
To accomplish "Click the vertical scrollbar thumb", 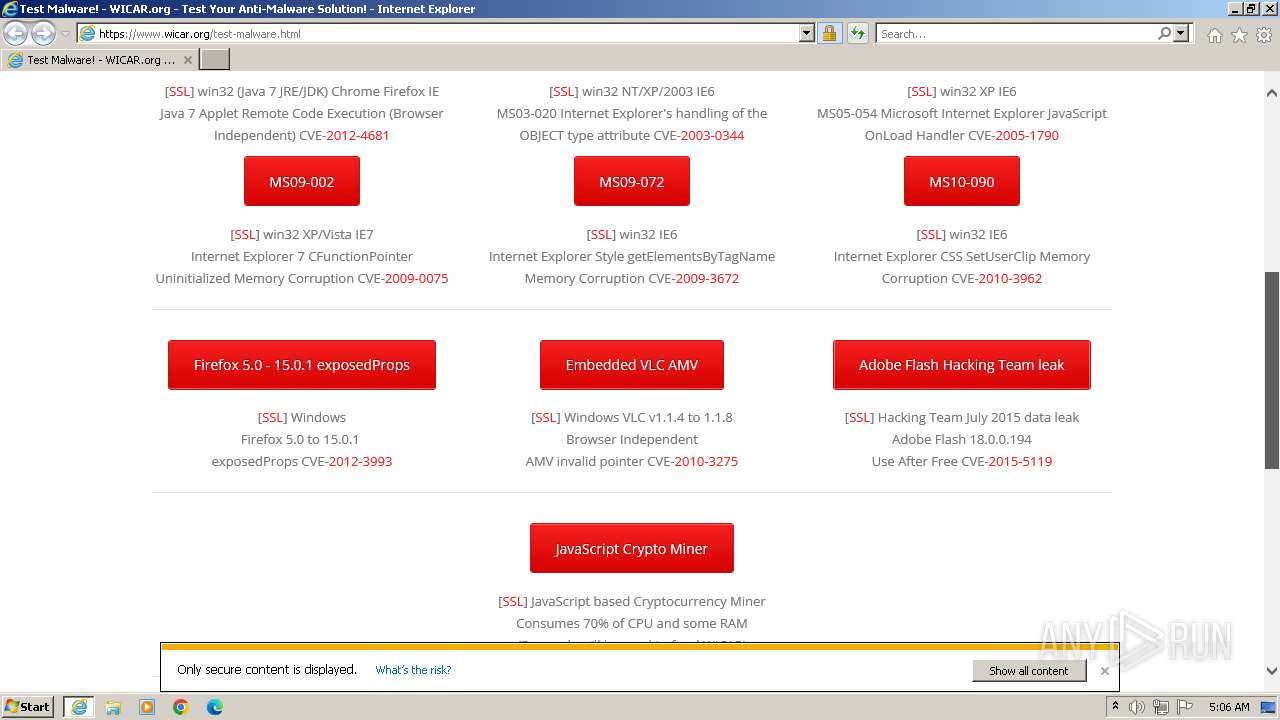I will pyautogui.click(x=1272, y=370).
